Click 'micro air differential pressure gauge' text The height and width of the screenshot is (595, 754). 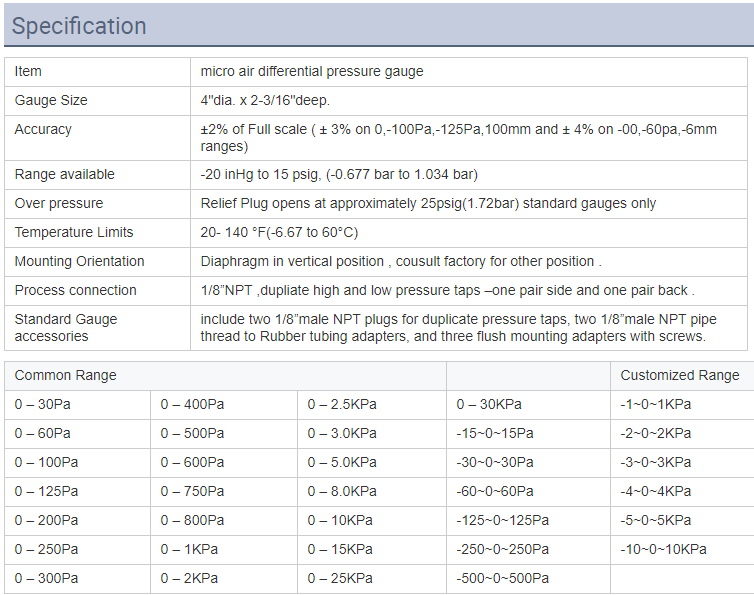312,72
